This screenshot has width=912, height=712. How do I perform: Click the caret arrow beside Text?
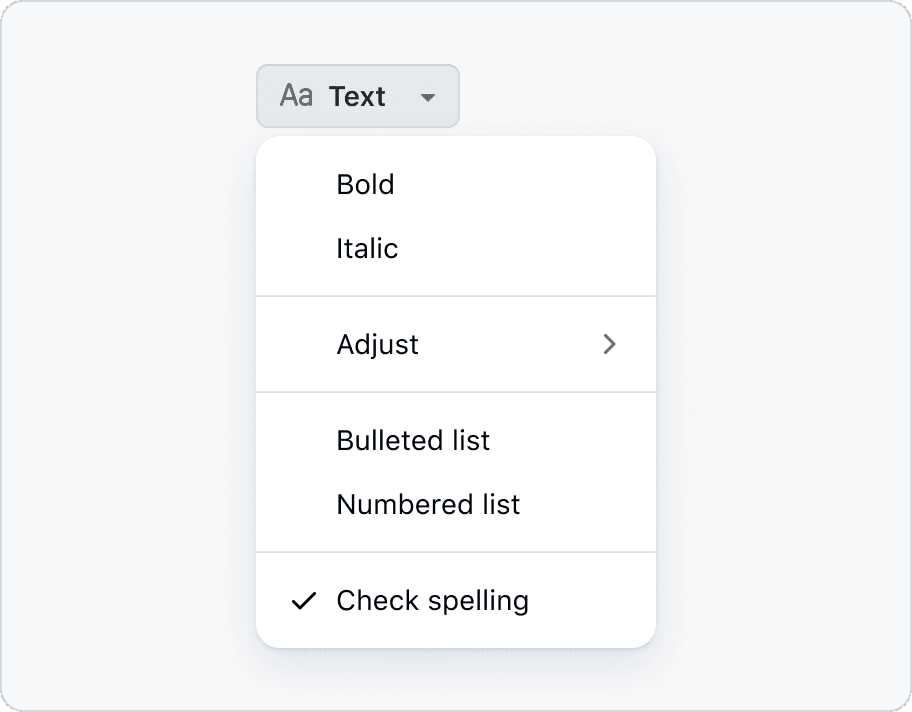428,97
